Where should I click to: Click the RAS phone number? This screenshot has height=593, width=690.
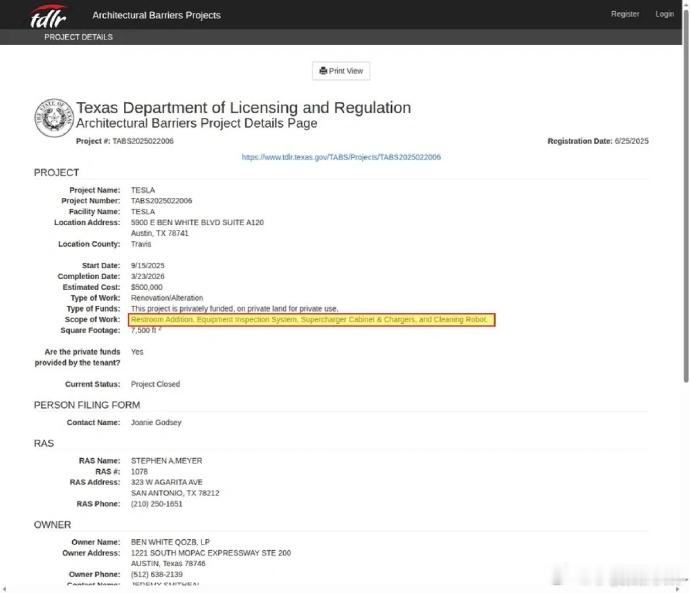coord(156,504)
